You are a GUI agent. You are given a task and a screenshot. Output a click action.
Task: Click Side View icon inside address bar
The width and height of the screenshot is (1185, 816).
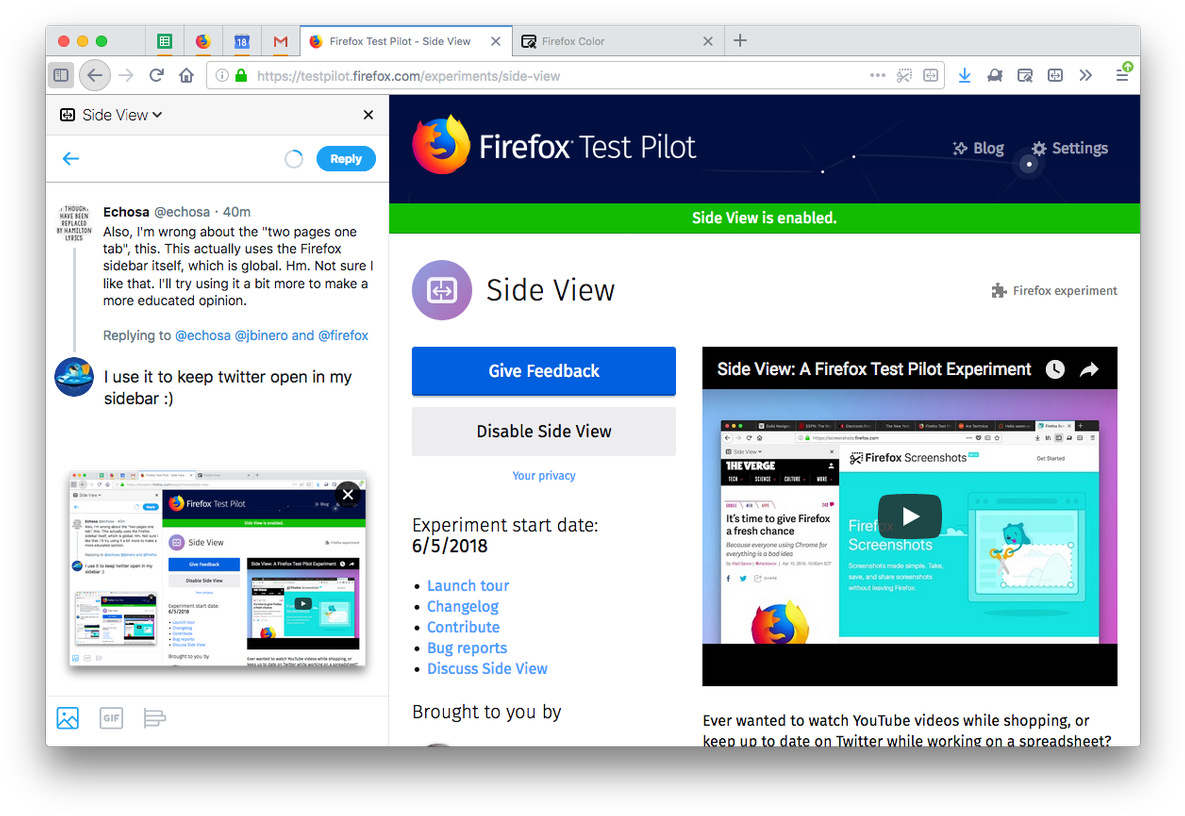931,76
